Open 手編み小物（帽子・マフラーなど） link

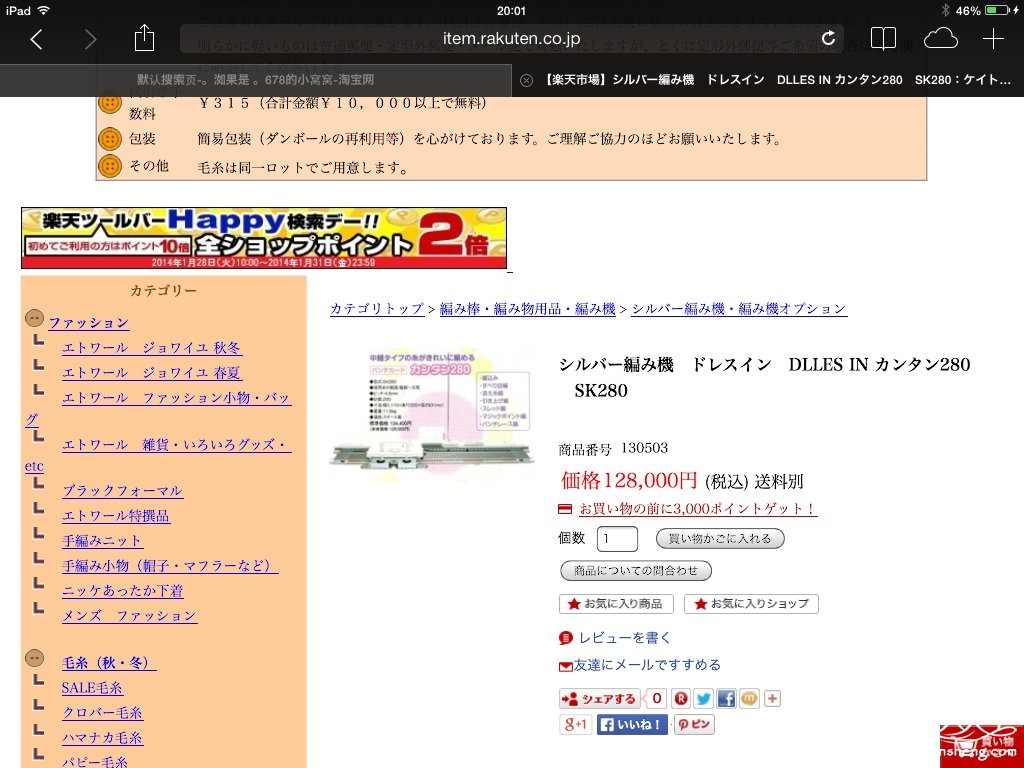pyautogui.click(x=170, y=566)
